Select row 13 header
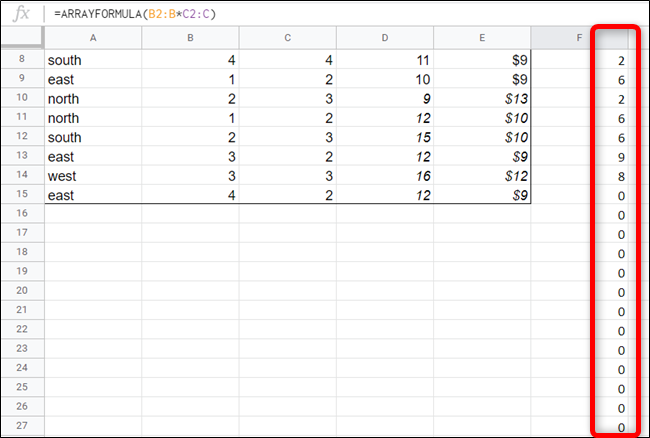 pos(22,156)
